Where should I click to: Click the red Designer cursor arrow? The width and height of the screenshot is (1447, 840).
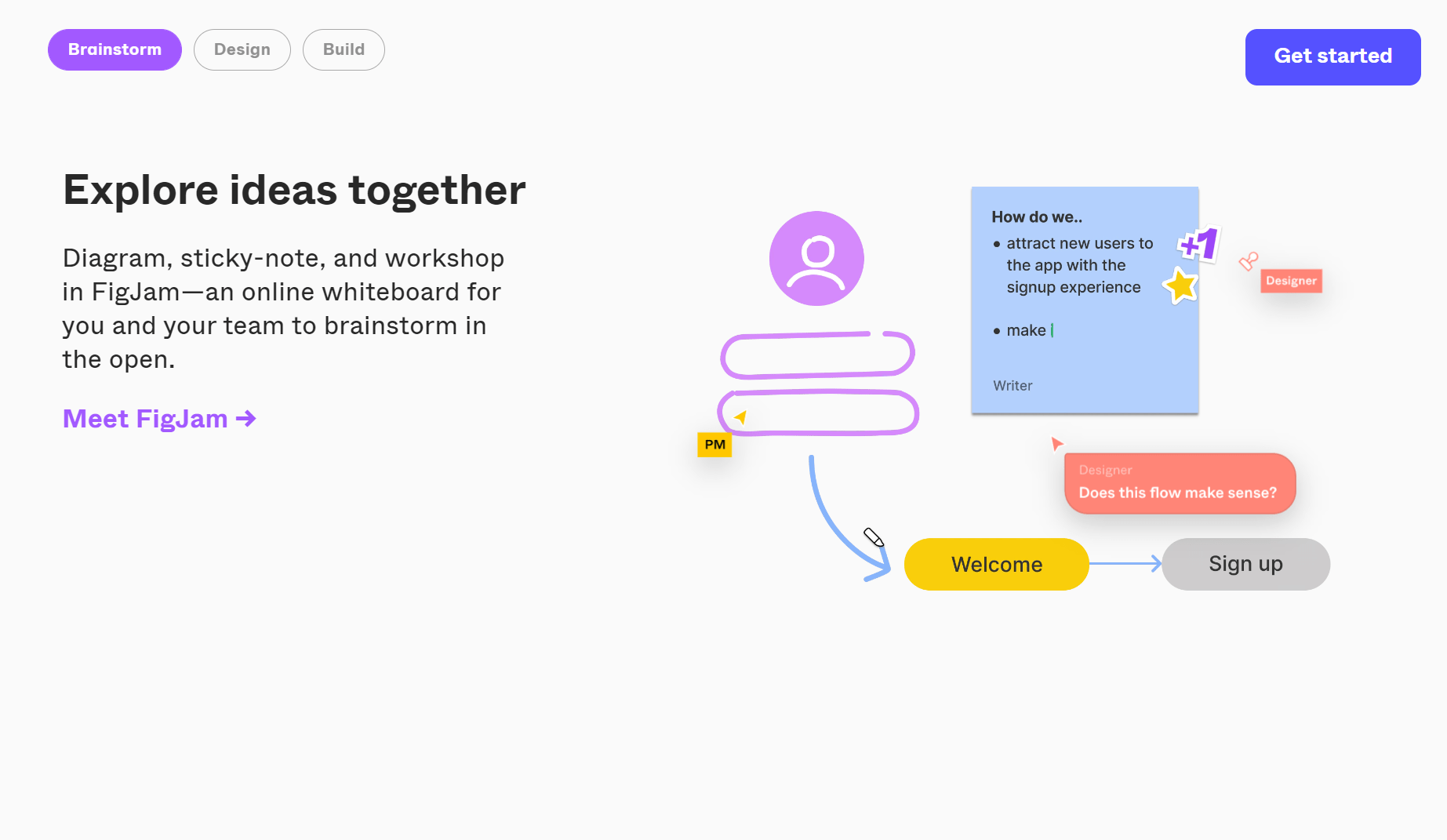1056,444
